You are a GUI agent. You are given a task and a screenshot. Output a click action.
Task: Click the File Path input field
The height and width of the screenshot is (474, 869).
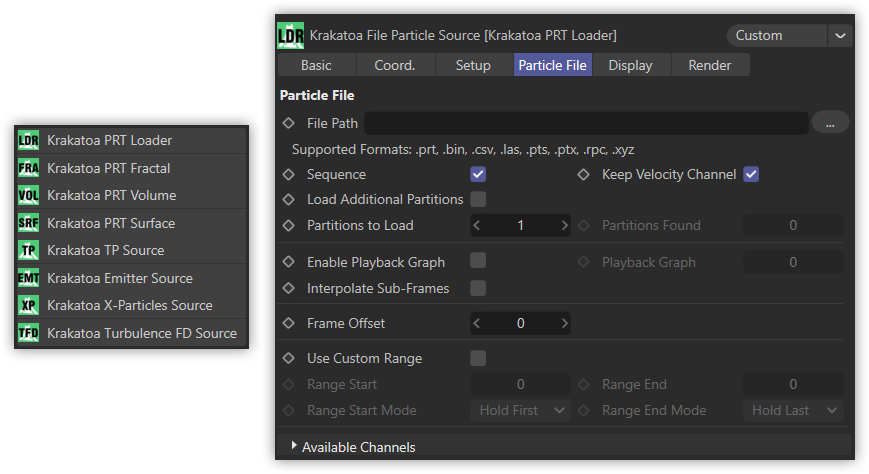tap(586, 123)
